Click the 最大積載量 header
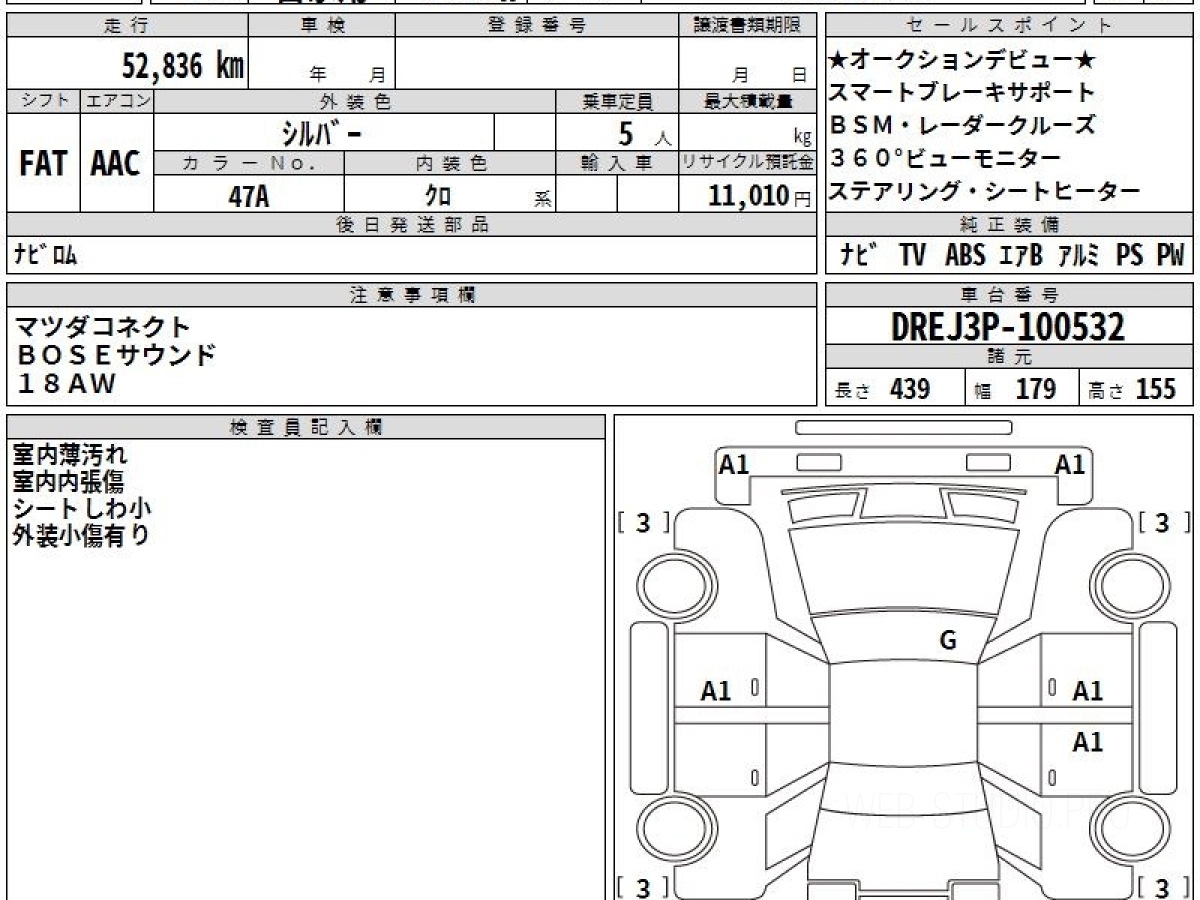Viewport: 1200px width, 900px height. point(749,100)
